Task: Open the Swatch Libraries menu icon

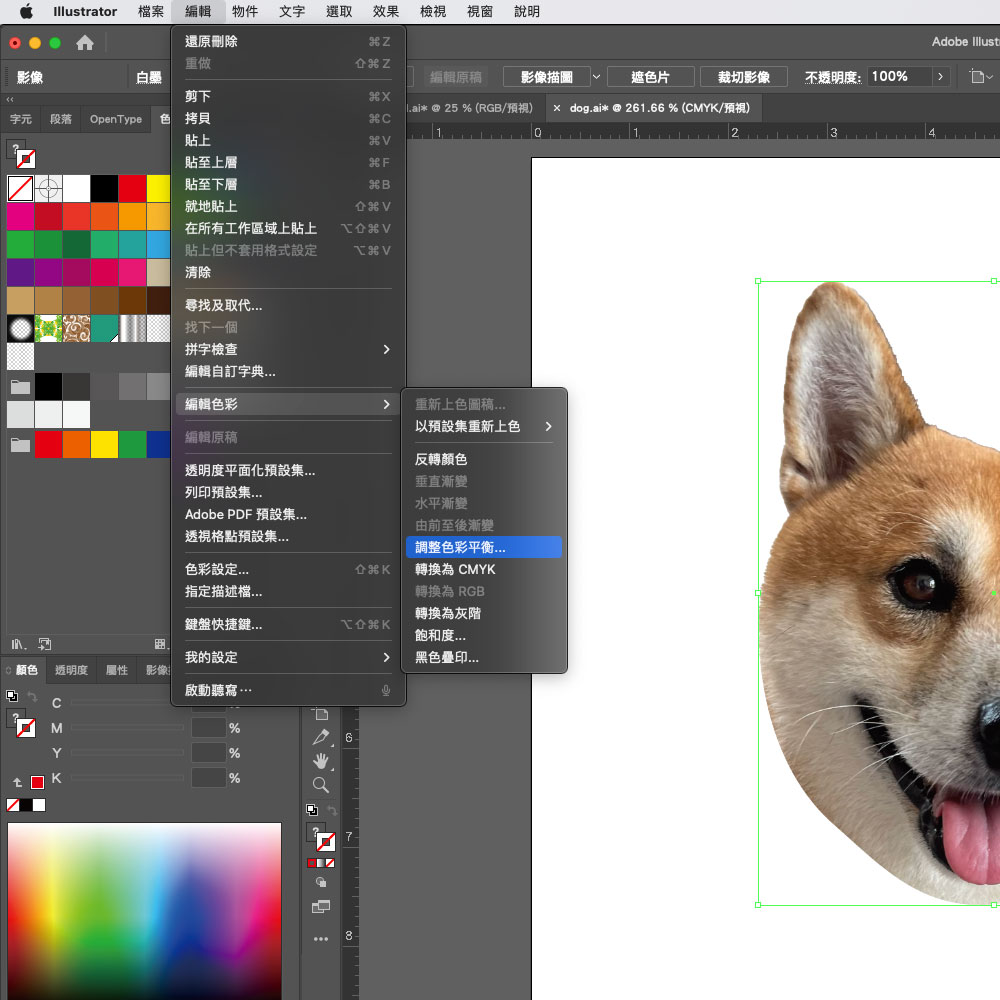Action: point(18,644)
